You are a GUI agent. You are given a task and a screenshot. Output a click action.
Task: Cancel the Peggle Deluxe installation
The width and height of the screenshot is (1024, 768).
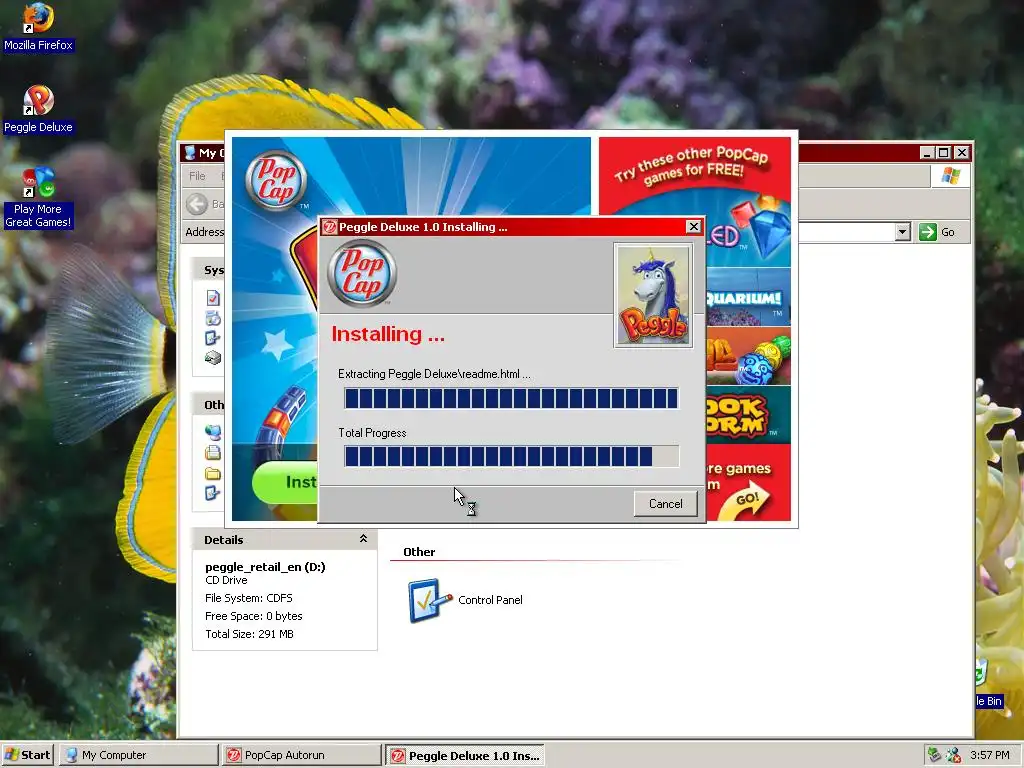[x=665, y=504]
